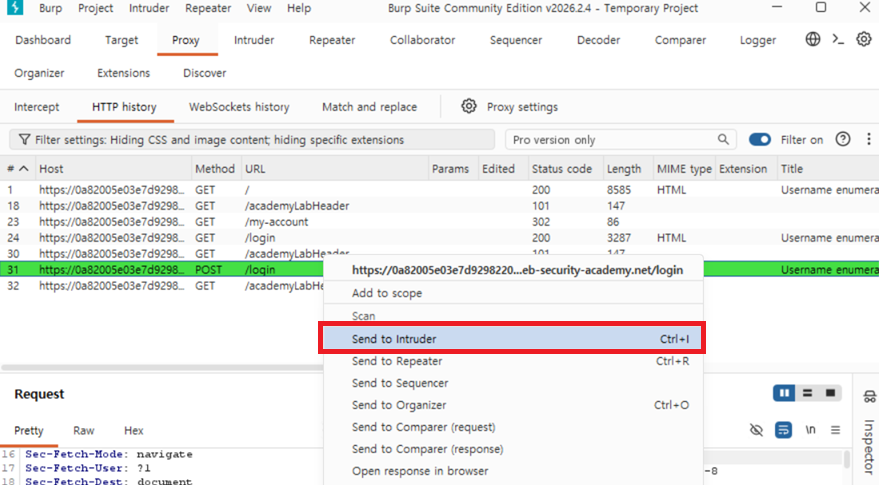
Task: Open the Repeater menu
Action: (208, 8)
